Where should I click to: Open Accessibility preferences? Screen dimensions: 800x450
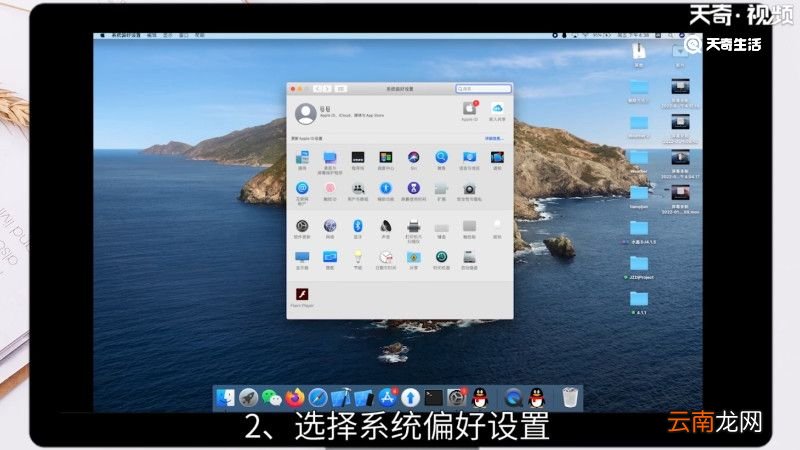point(386,188)
